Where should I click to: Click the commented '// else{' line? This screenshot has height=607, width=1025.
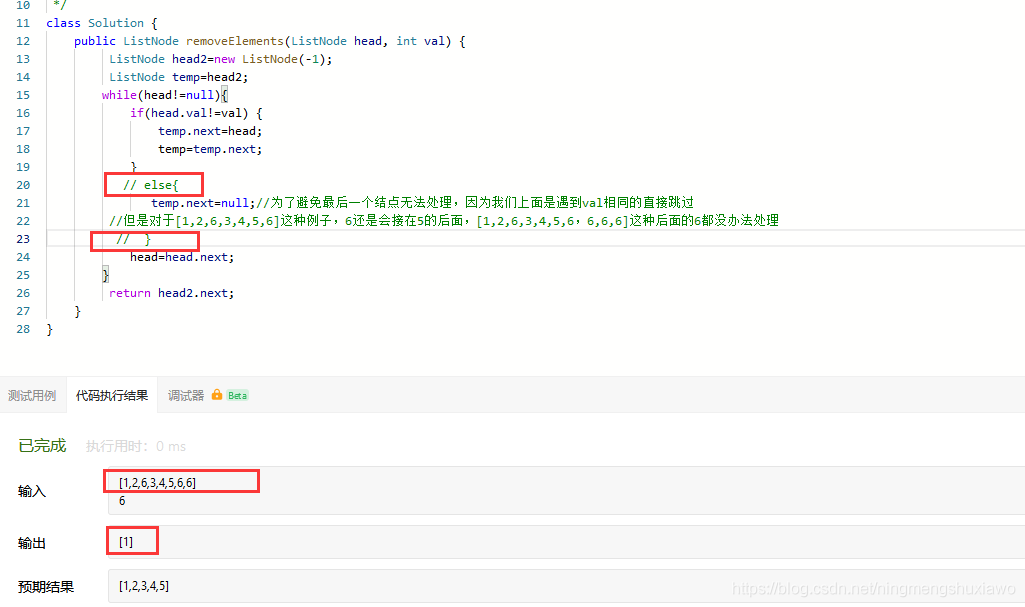(x=150, y=185)
